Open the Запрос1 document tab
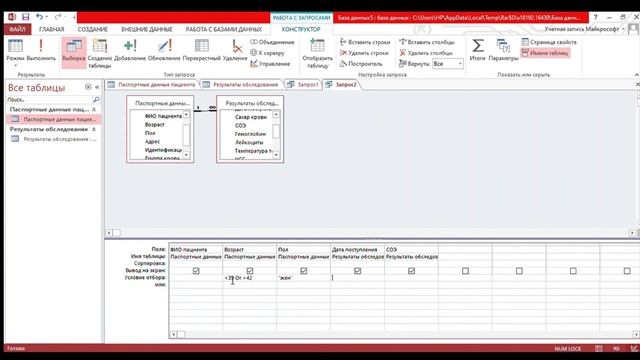Screen dimensions: 640x360 point(303,84)
